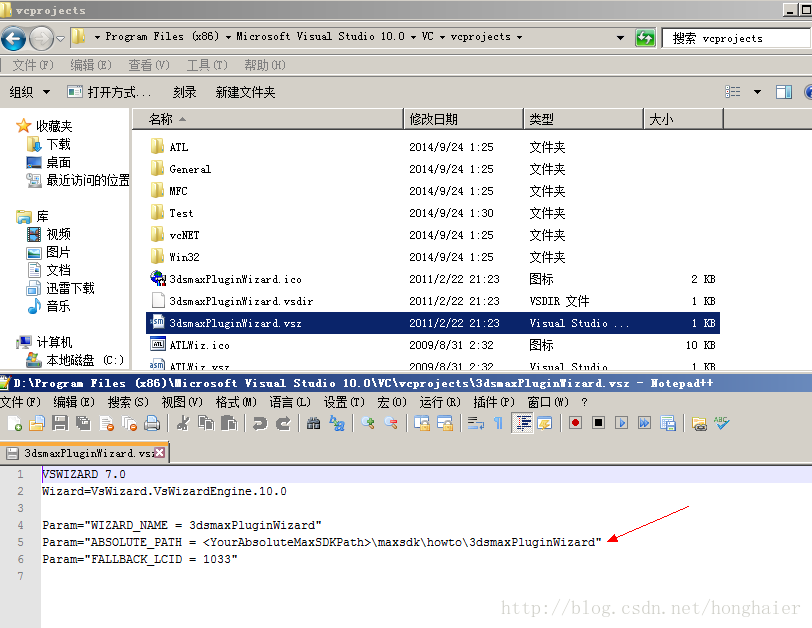Click the Playback macro icon
The width and height of the screenshot is (812, 628).
pyautogui.click(x=621, y=423)
